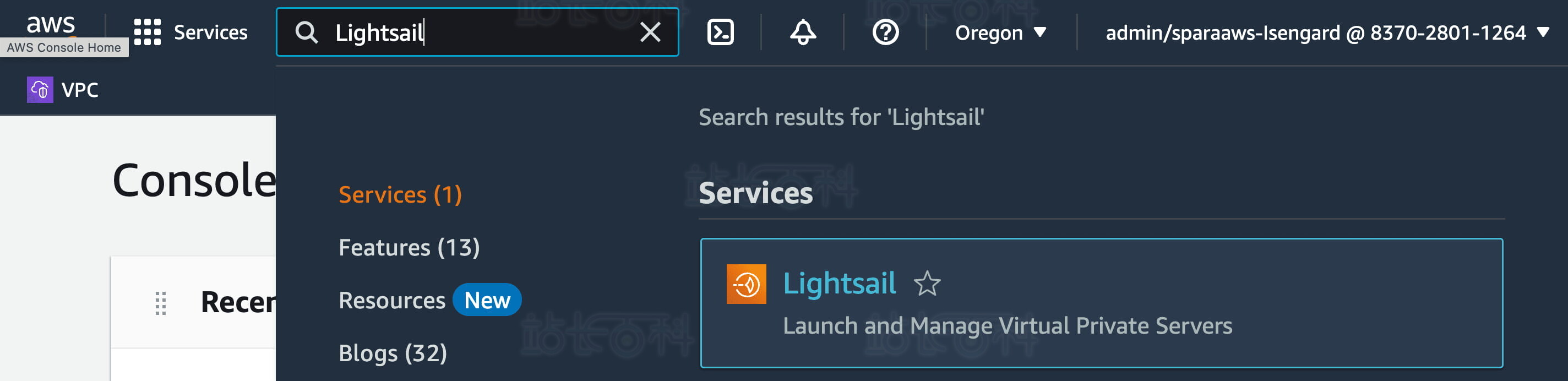Click the VPC shortcut icon
Screen dimensions: 1568x381
(x=40, y=90)
